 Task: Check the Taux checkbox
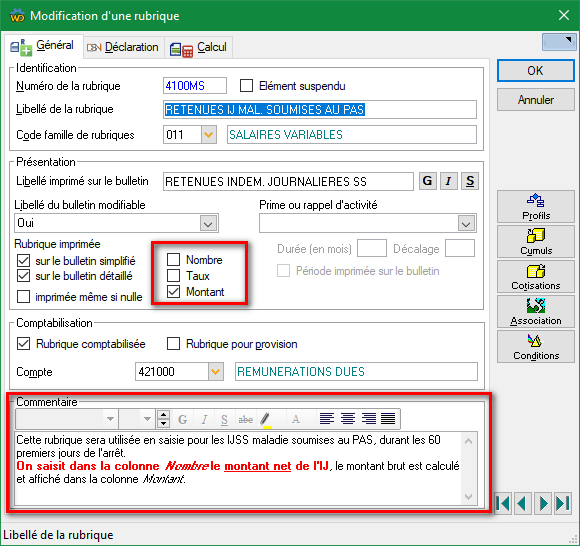point(173,276)
